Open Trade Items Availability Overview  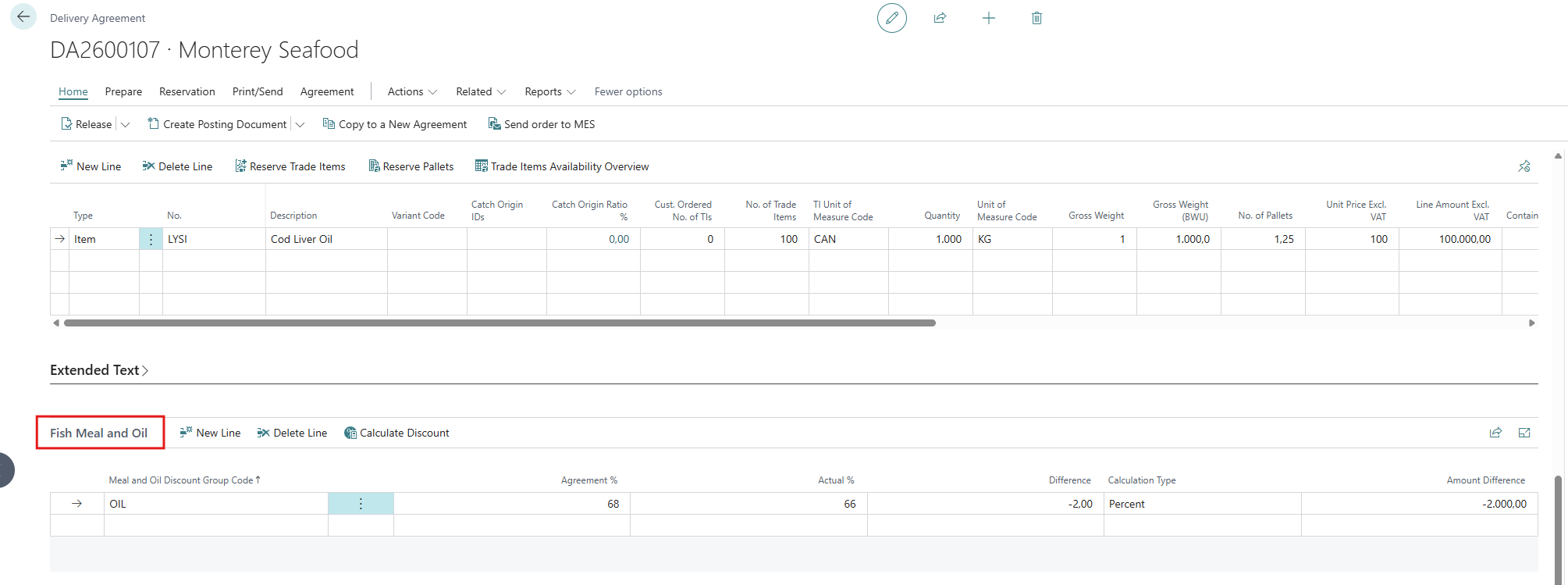[x=562, y=166]
